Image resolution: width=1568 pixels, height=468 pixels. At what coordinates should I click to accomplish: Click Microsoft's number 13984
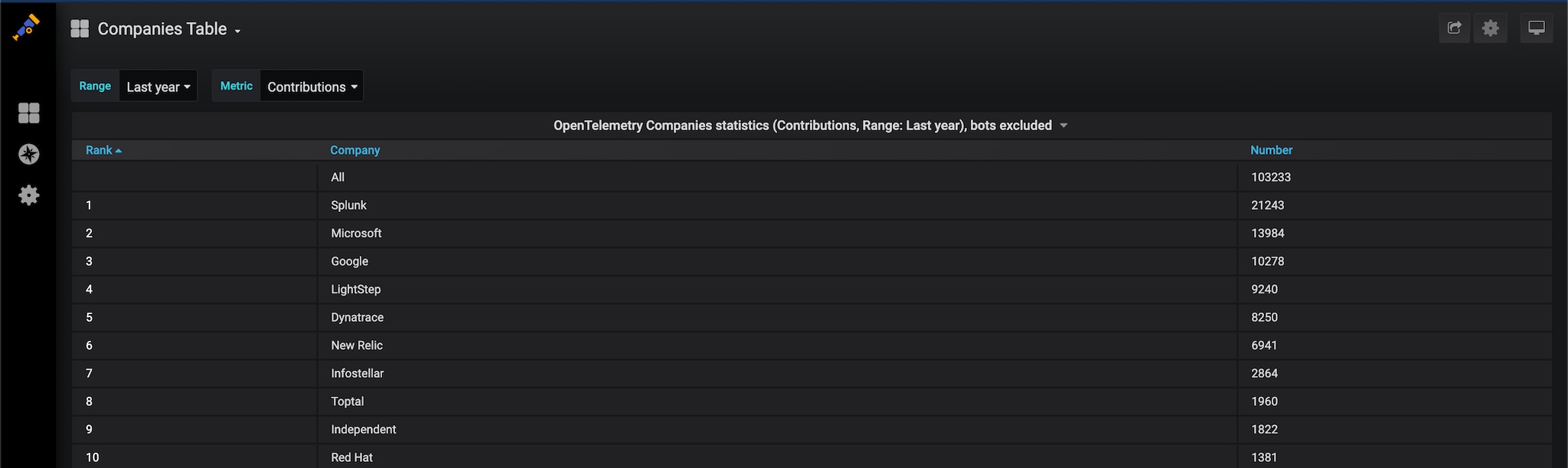coord(1268,233)
